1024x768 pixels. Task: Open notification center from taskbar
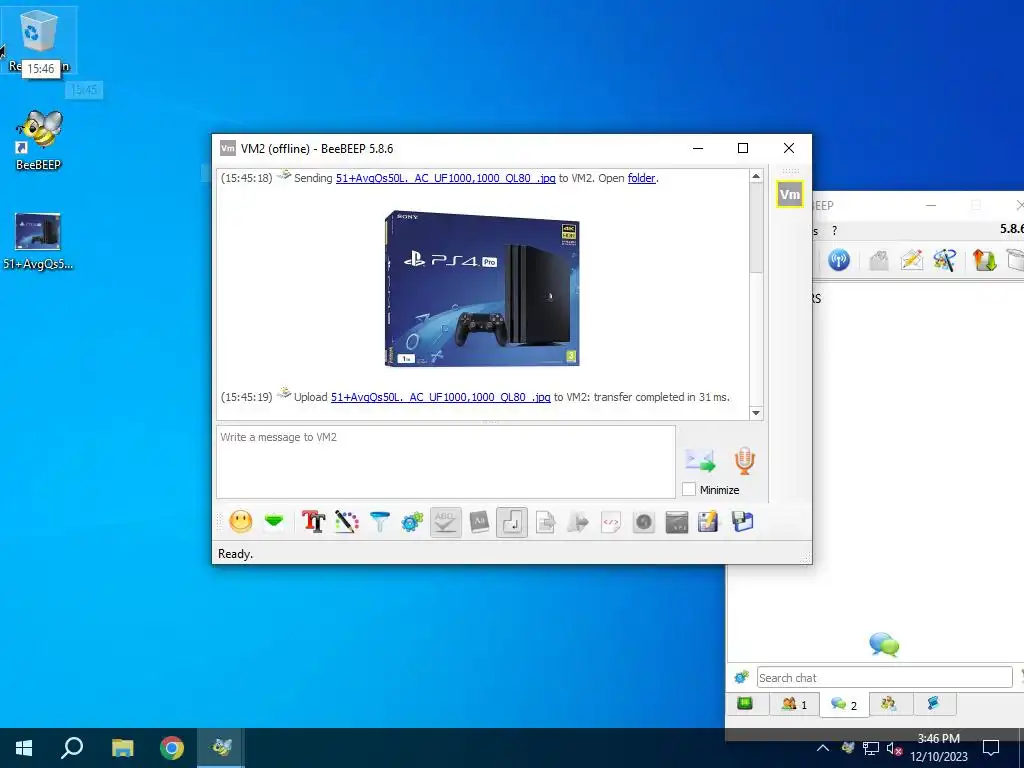pyautogui.click(x=991, y=748)
